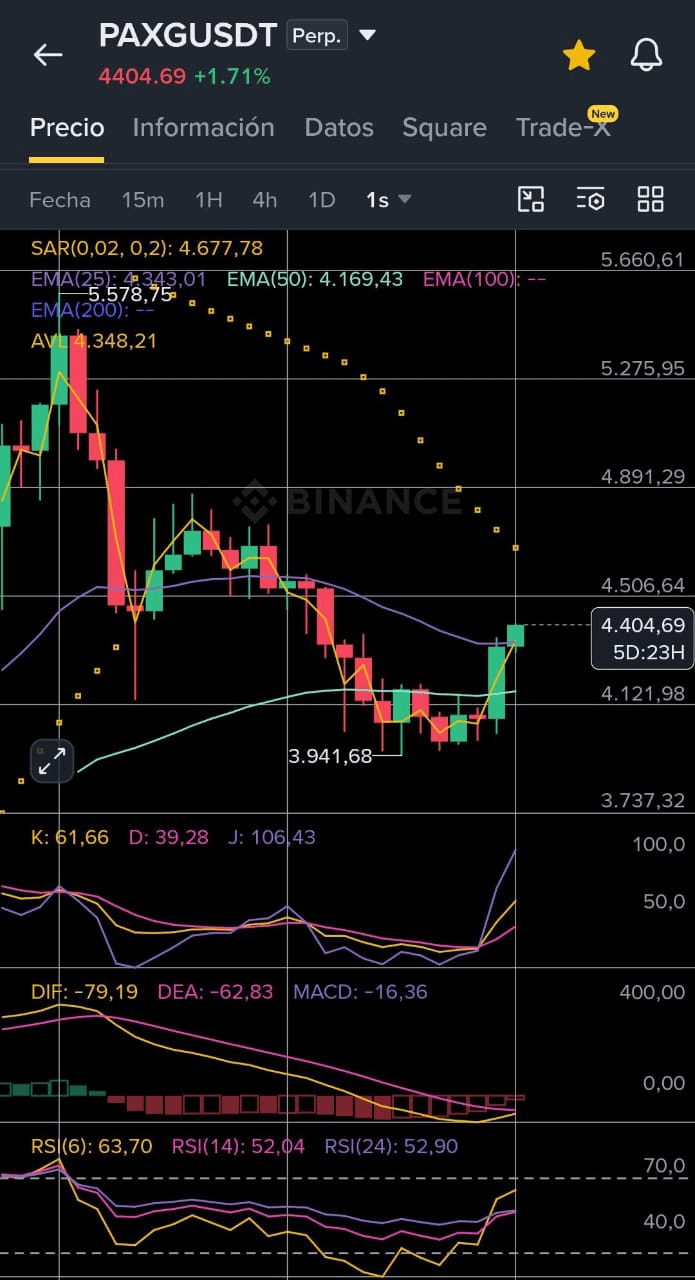Tap the KDJ J: 106,43 value
695x1280 pixels.
pyautogui.click(x=273, y=837)
